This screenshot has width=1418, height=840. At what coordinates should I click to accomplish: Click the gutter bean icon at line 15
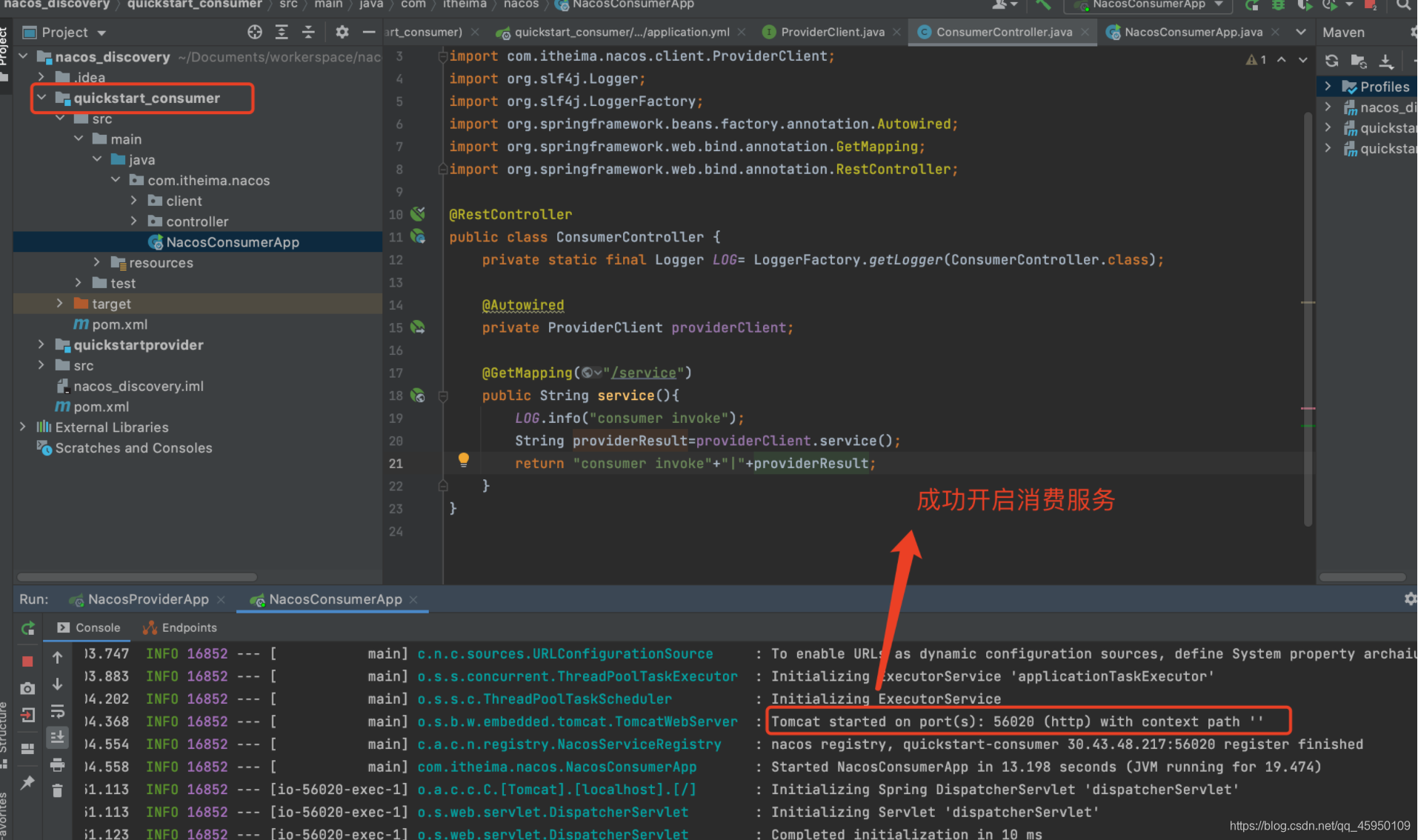tap(418, 327)
